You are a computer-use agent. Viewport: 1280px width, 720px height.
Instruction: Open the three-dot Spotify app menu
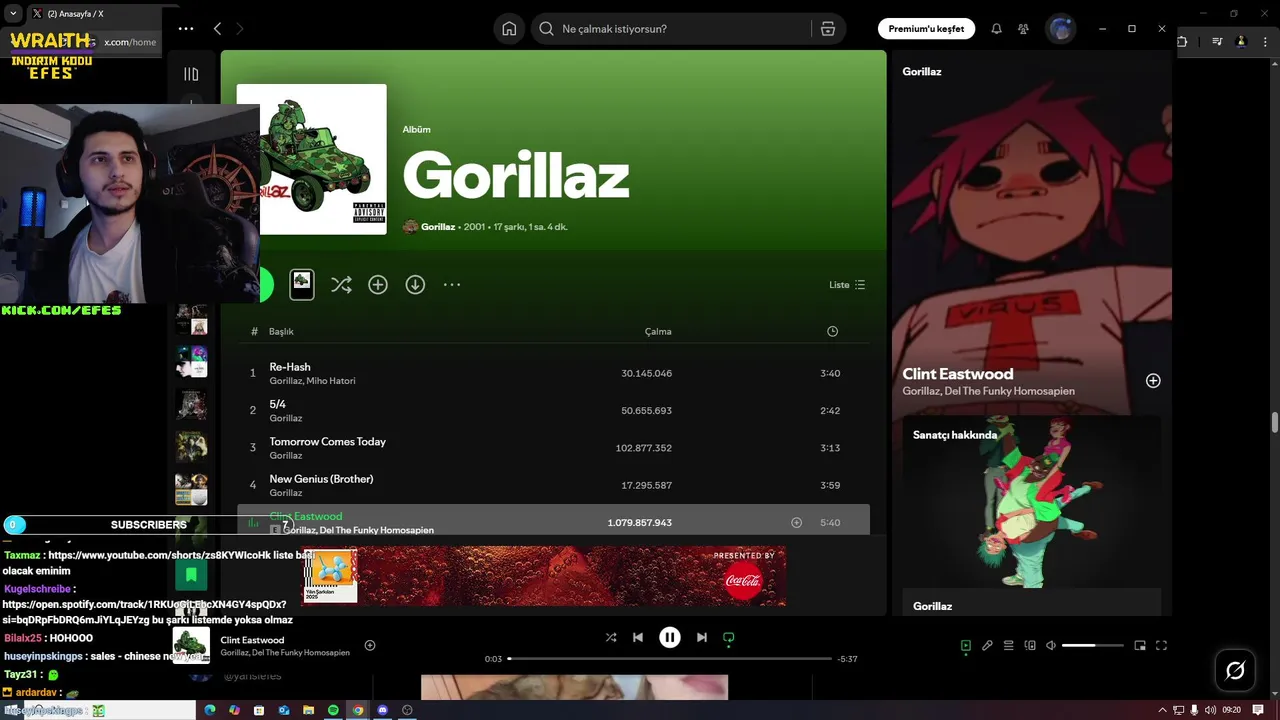coord(186,29)
